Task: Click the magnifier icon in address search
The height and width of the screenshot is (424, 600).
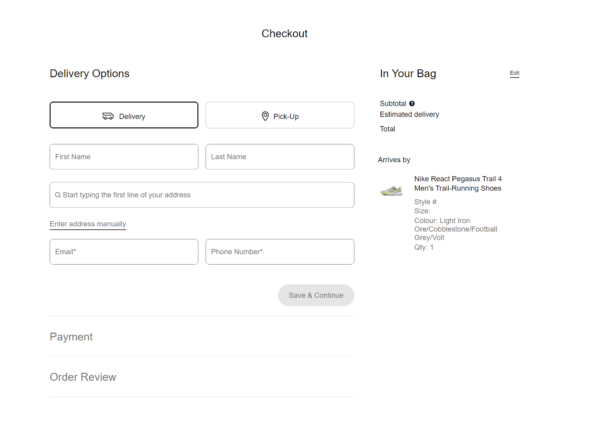Action: (58, 194)
